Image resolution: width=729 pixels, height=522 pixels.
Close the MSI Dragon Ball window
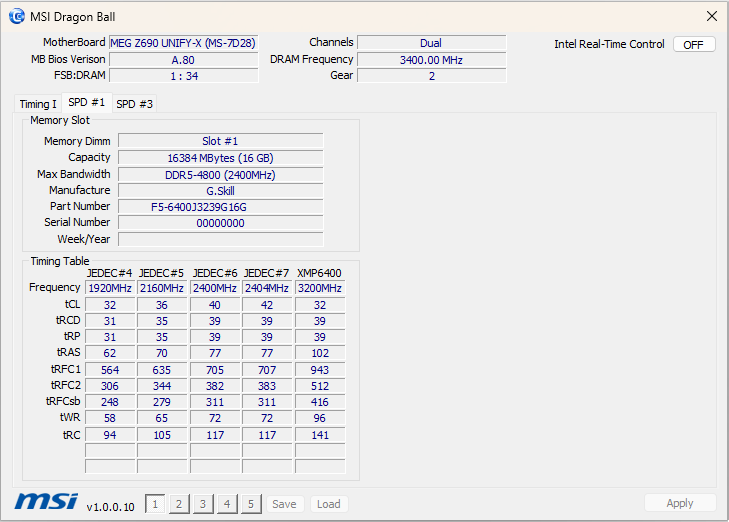[711, 16]
